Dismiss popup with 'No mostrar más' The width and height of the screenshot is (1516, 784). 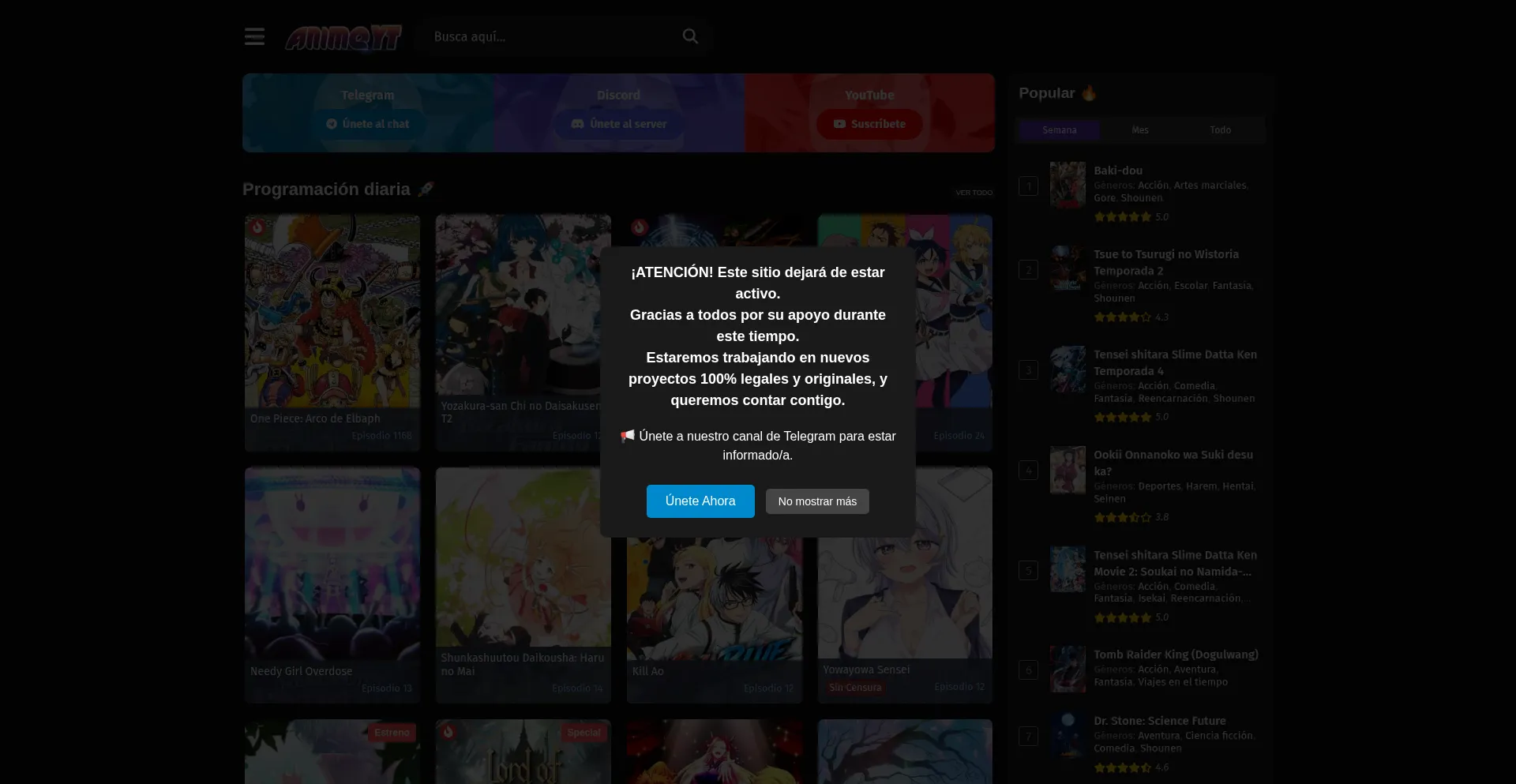(817, 501)
